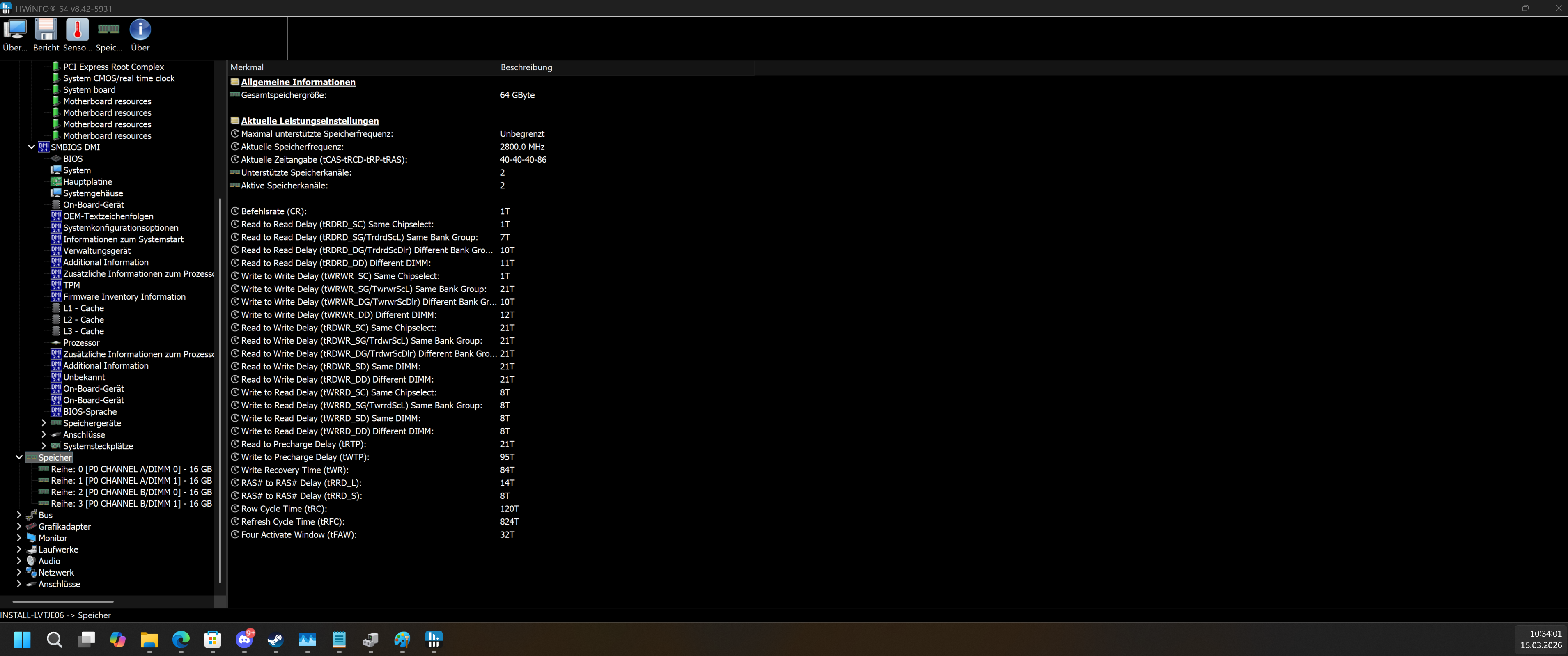Click the tree panel horizontal scrollbar
The height and width of the screenshot is (656, 1568).
pos(63,601)
